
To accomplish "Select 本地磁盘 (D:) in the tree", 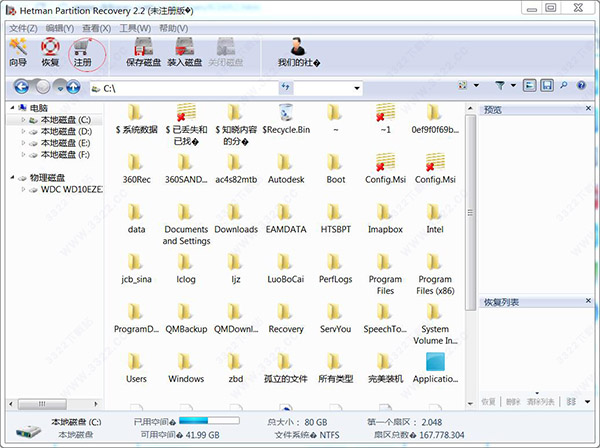I will click(x=66, y=131).
